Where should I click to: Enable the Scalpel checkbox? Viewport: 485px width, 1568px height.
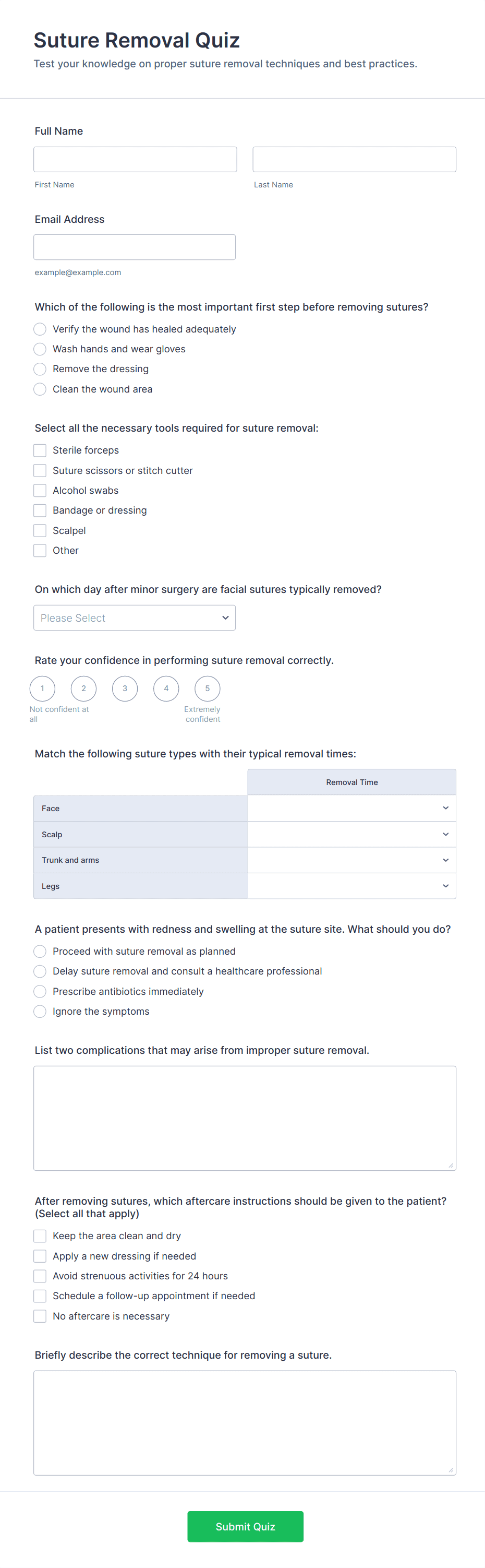coord(40,531)
